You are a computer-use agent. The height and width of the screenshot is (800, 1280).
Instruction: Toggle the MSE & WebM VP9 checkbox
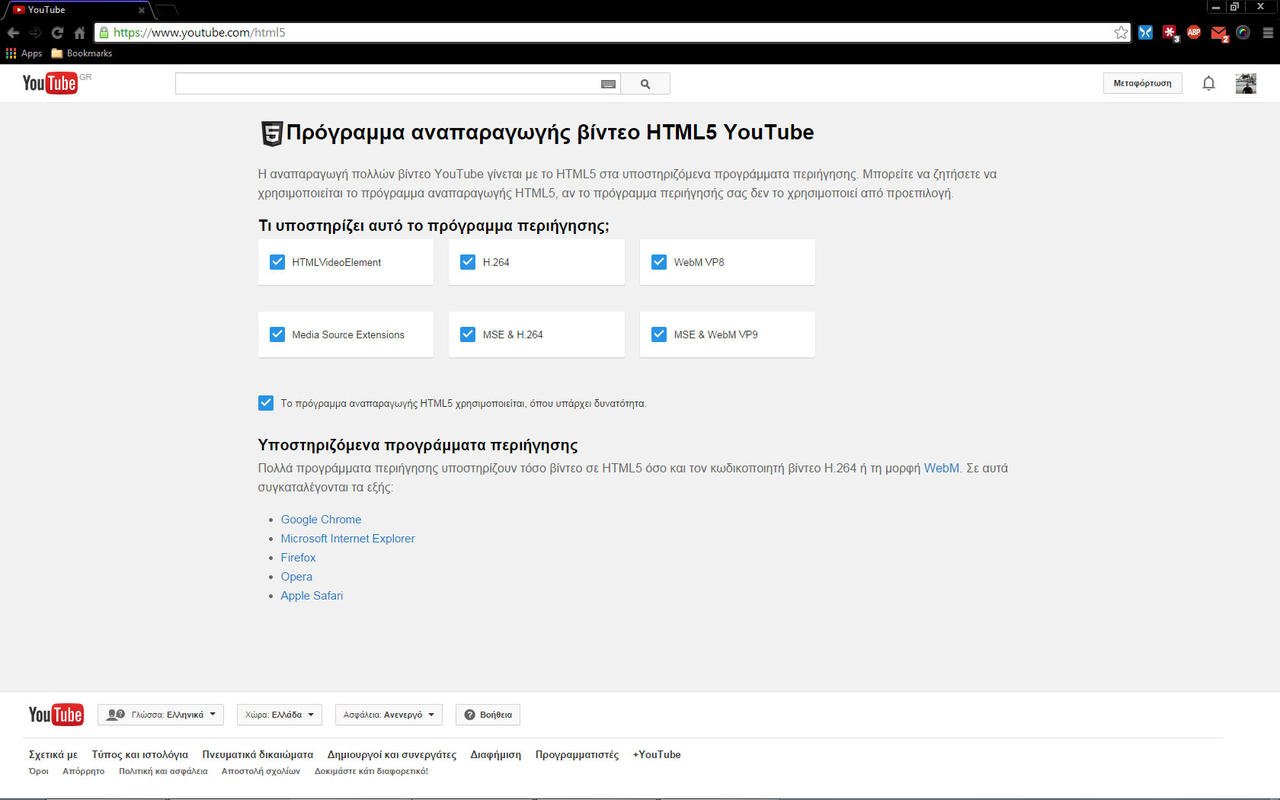point(658,334)
